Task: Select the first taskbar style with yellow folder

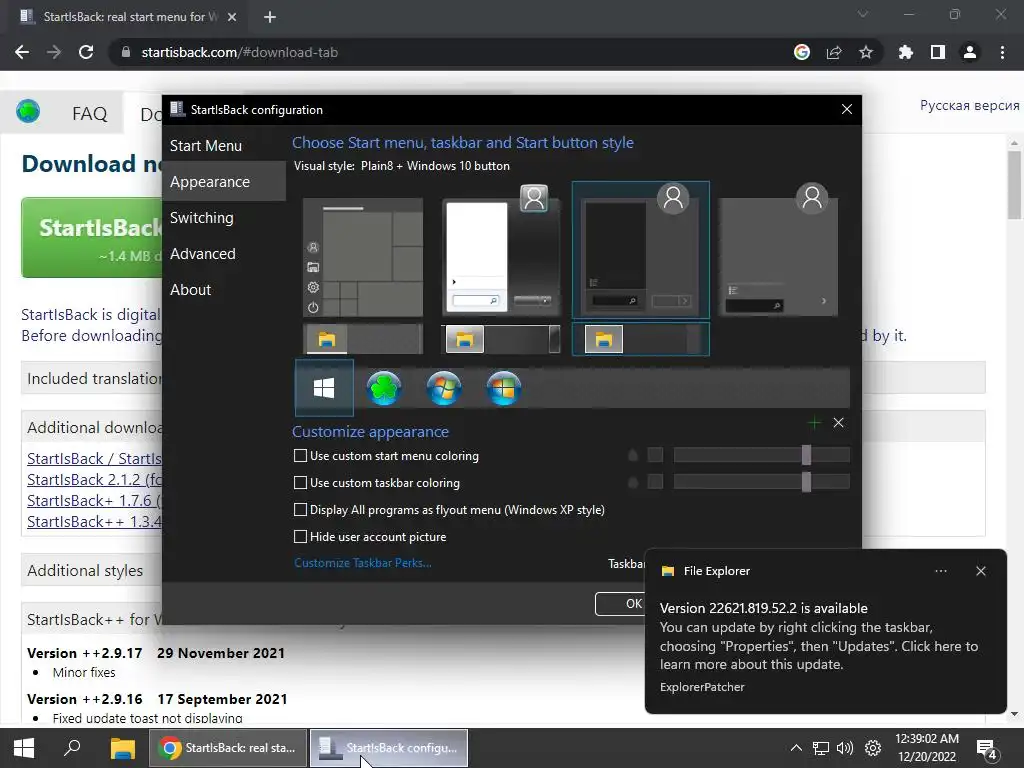Action: 363,339
